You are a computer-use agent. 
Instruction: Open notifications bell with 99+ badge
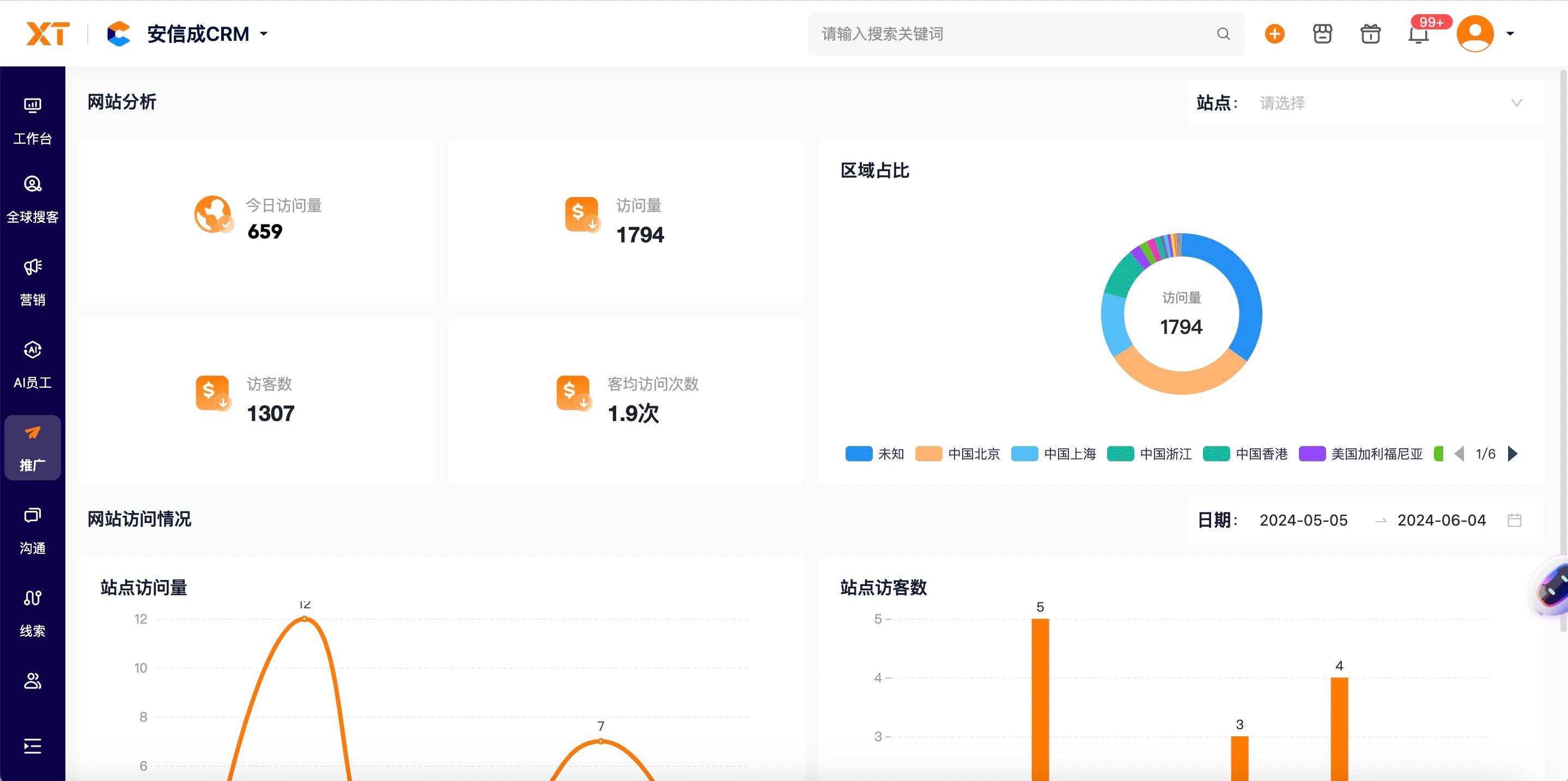click(1419, 34)
